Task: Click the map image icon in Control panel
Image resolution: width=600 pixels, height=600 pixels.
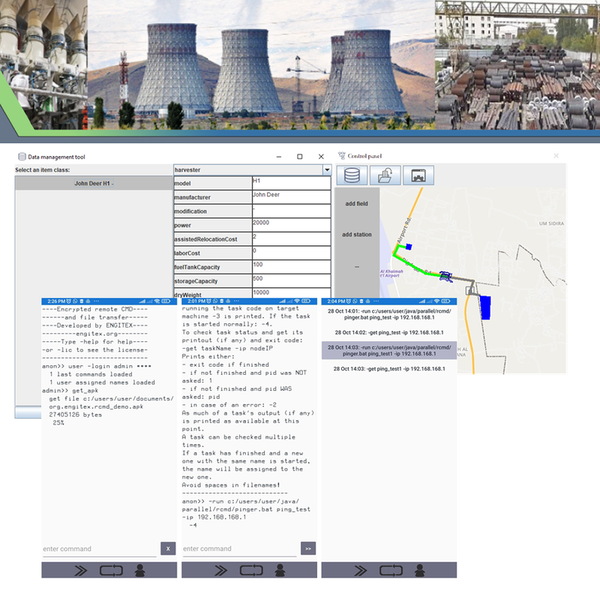Action: pyautogui.click(x=419, y=176)
